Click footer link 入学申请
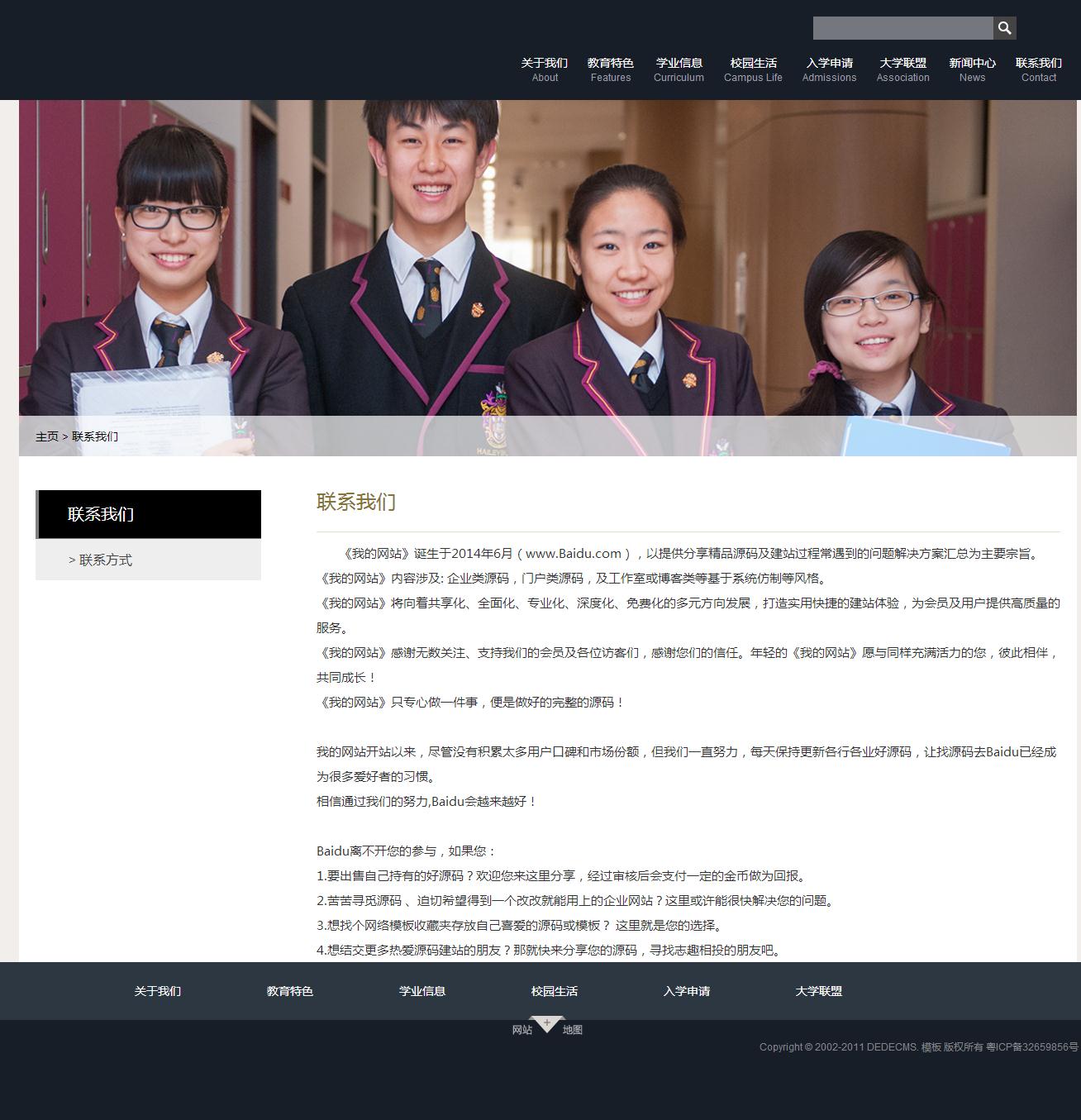The width and height of the screenshot is (1081, 1120). coord(687,991)
